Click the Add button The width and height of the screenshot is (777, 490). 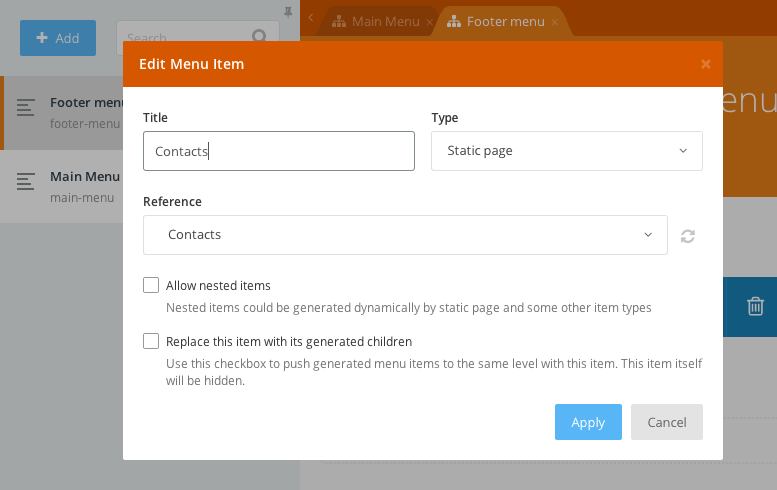pyautogui.click(x=58, y=38)
